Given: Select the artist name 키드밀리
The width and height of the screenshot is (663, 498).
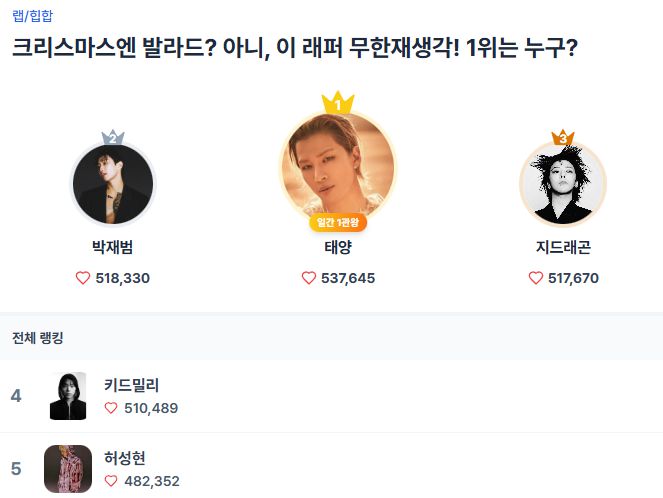Looking at the screenshot, I should tap(132, 385).
